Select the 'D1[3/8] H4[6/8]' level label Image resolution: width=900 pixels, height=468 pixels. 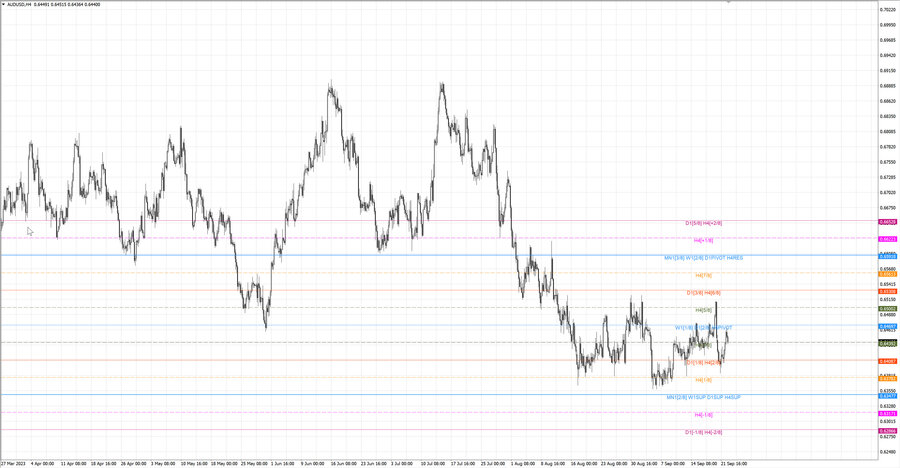point(704,293)
